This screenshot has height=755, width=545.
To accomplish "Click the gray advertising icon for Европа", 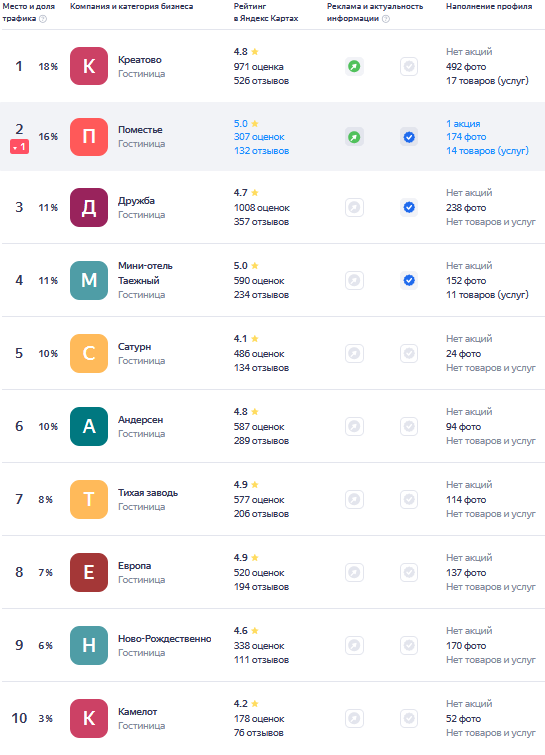I will (354, 572).
